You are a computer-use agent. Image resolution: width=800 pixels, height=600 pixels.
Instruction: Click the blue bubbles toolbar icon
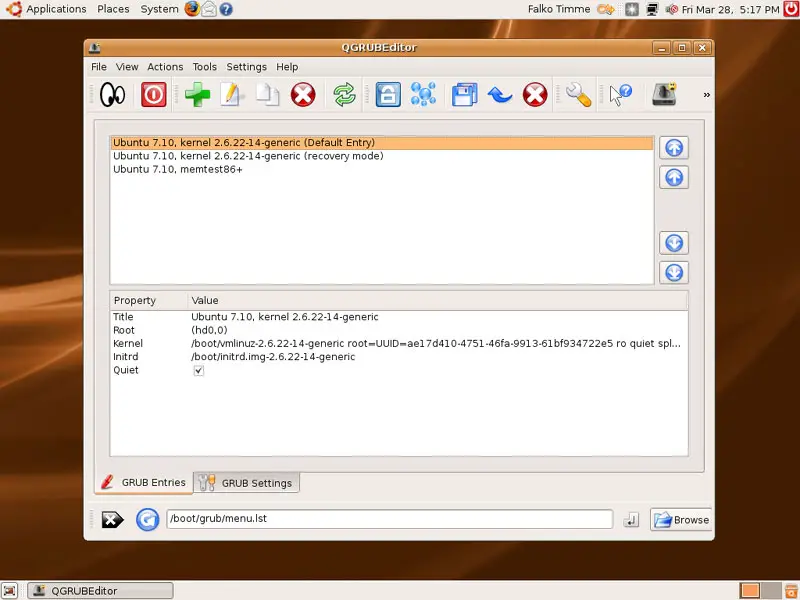[x=423, y=95]
